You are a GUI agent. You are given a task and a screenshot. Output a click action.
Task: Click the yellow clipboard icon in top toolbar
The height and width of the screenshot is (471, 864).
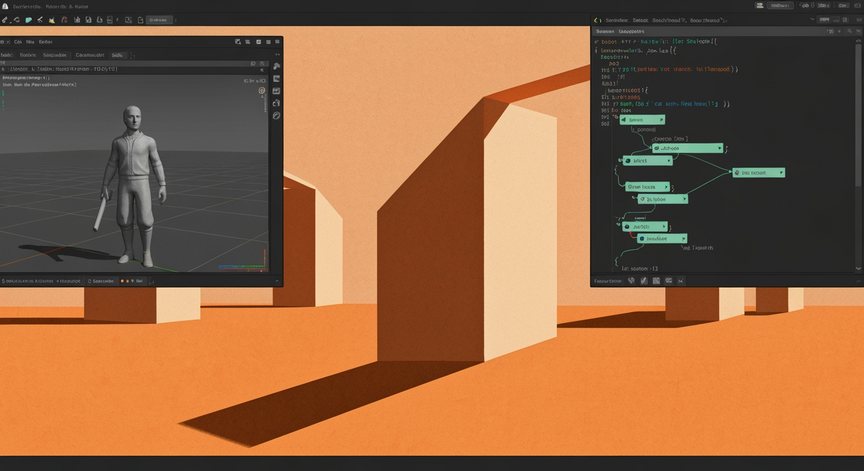141,20
